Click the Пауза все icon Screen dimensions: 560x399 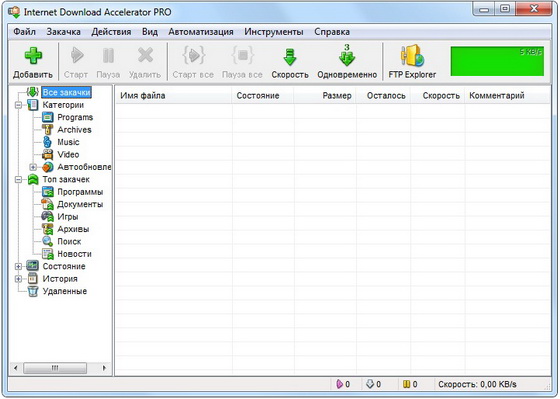point(243,55)
